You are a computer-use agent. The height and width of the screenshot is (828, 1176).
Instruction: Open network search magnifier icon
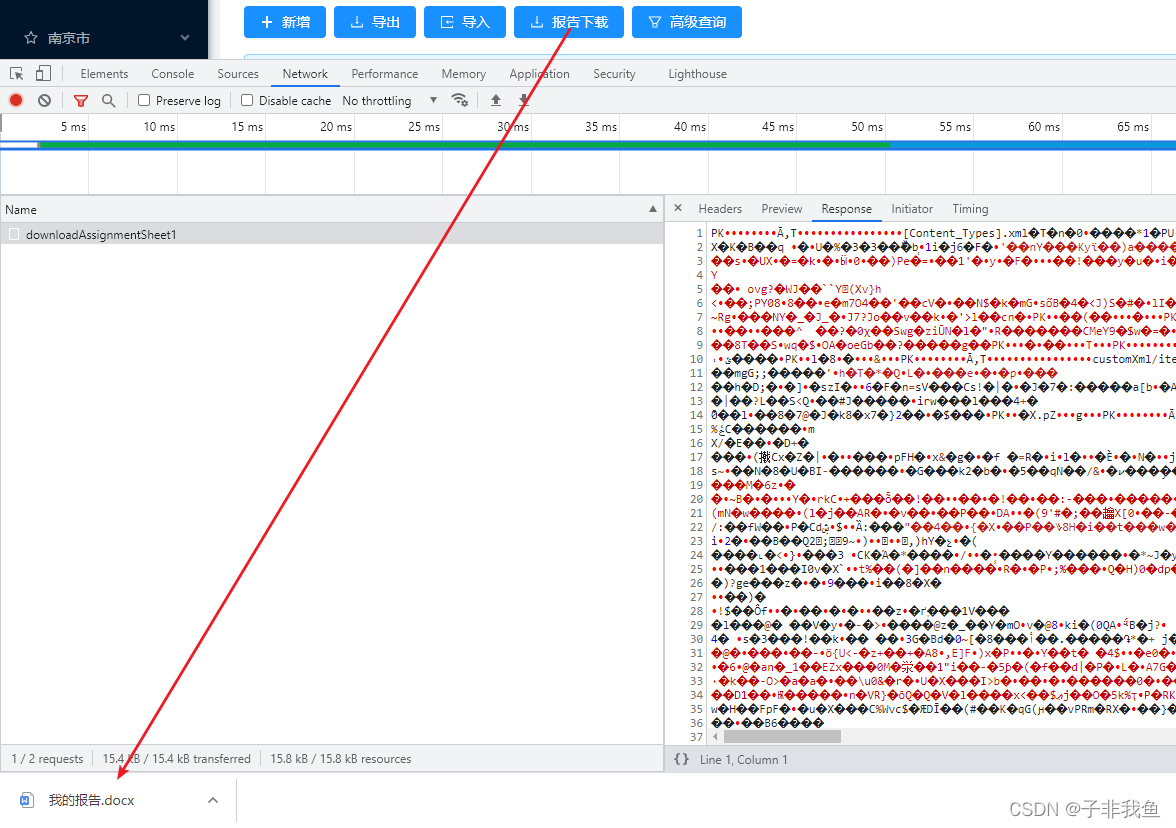109,100
